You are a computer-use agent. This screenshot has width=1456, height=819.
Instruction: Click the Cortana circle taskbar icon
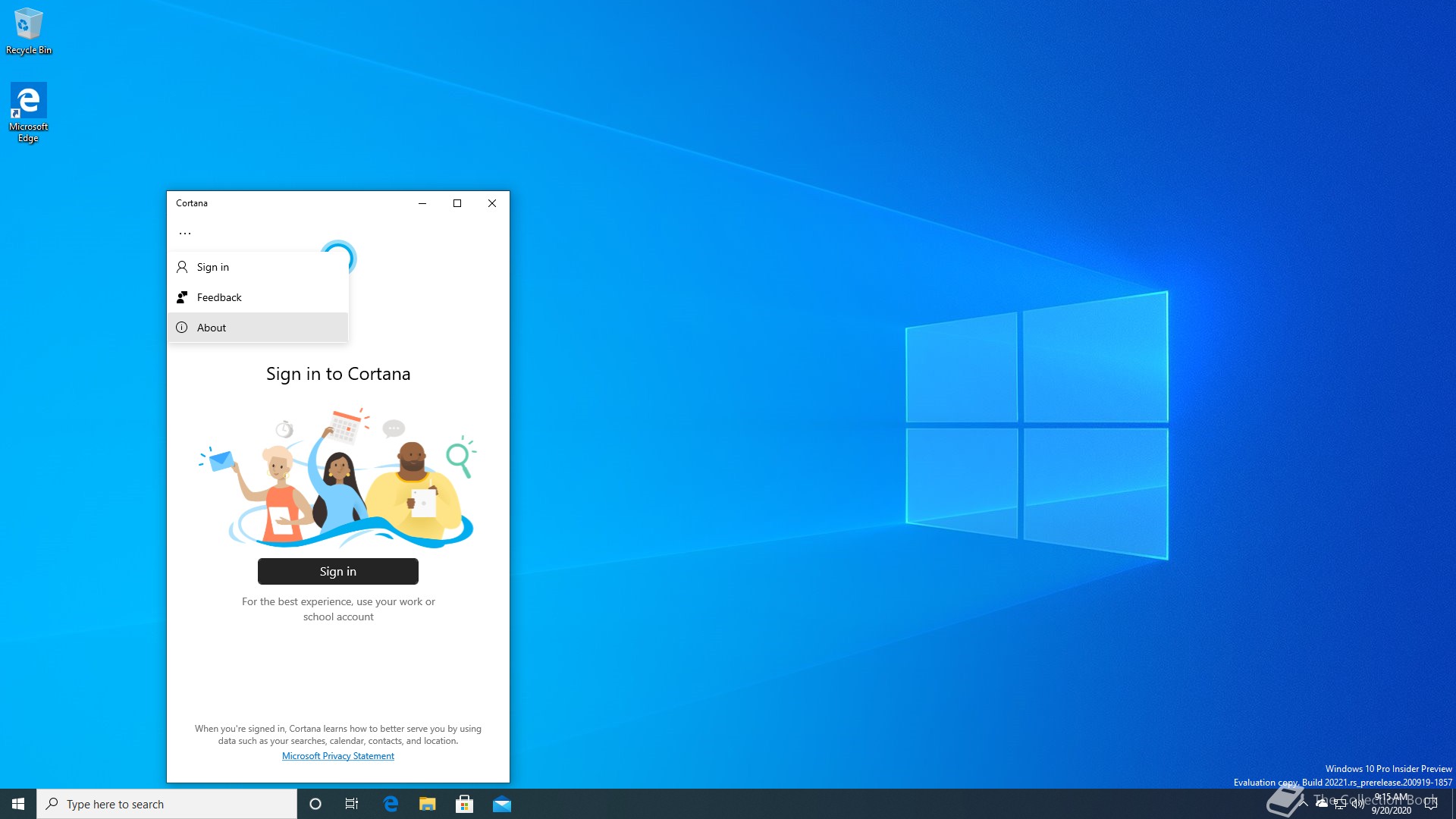click(315, 804)
